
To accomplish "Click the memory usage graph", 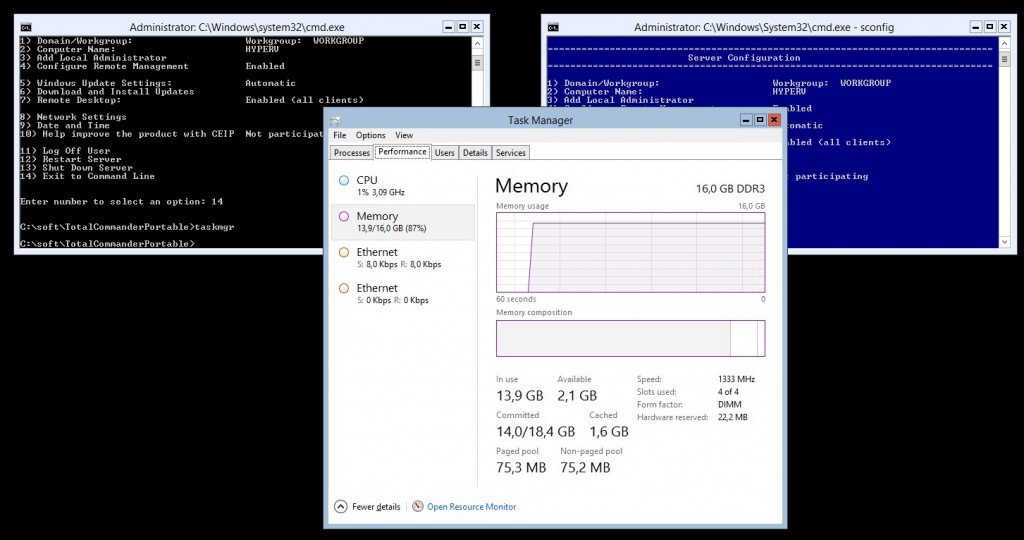I will tap(630, 252).
